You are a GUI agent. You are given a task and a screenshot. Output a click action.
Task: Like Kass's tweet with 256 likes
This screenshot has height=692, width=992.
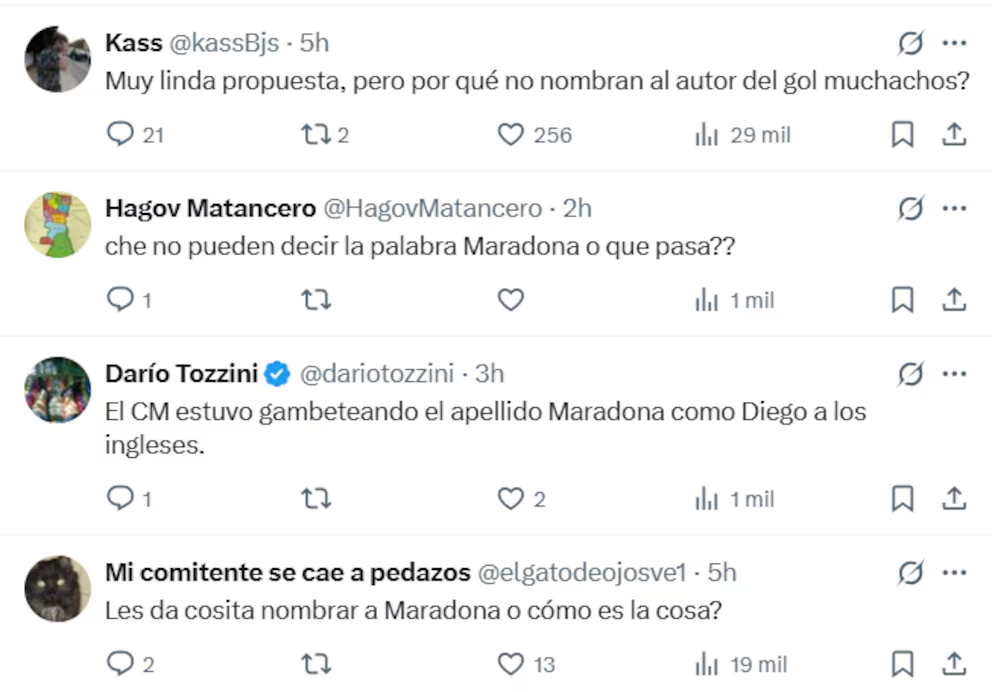pos(511,134)
